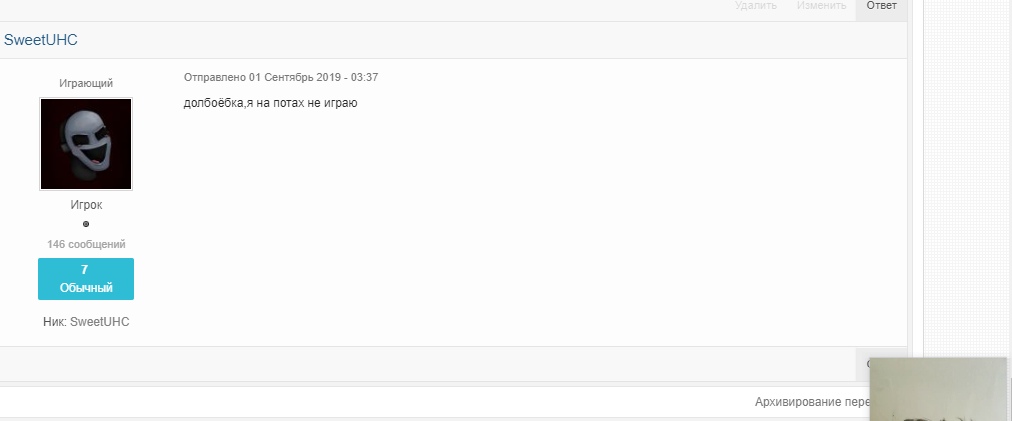Click the Играющий group title
This screenshot has width=1012, height=421.
86,83
